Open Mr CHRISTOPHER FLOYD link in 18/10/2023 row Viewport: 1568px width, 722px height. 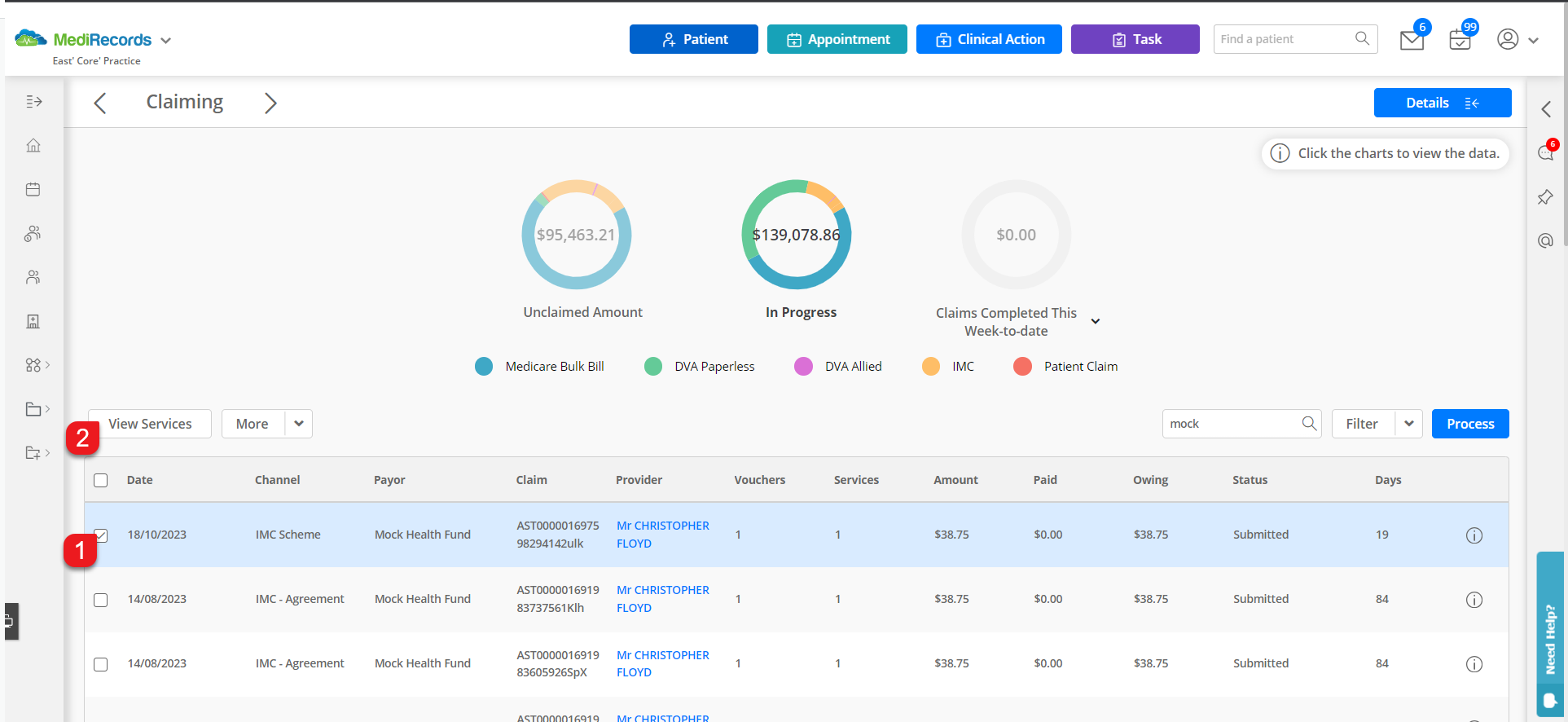663,535
